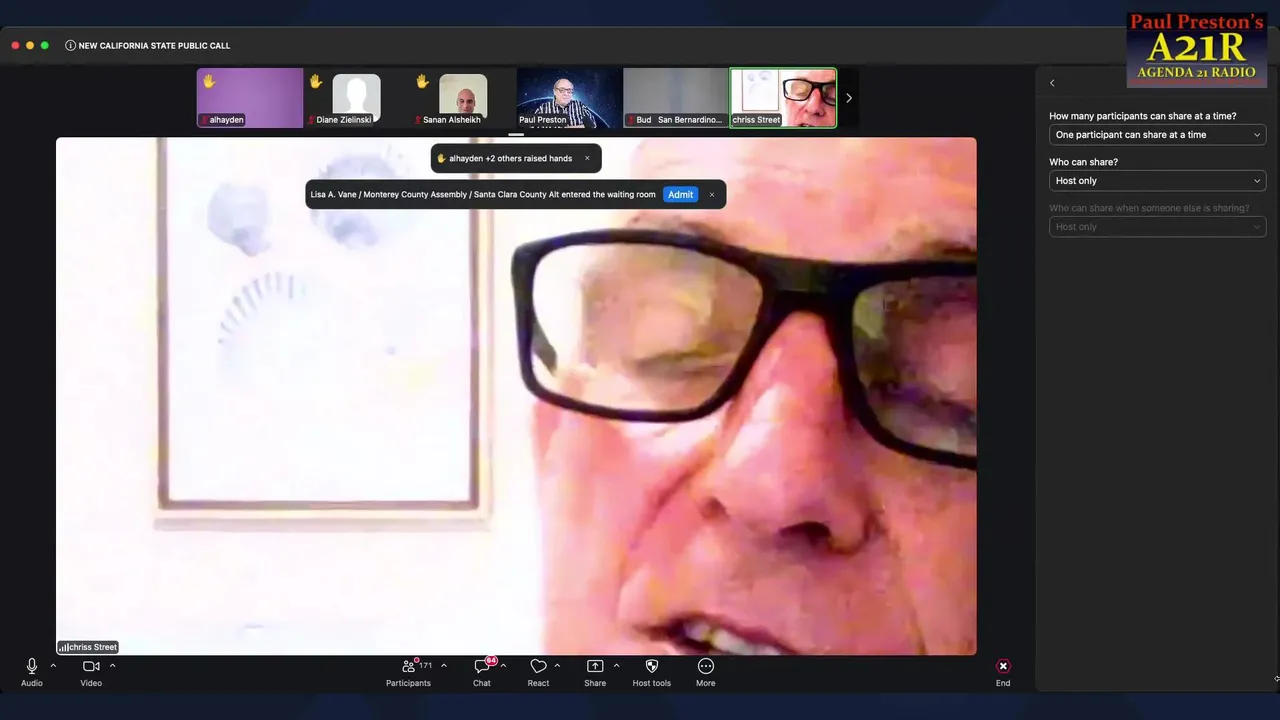Expand the caret beside React

557,666
